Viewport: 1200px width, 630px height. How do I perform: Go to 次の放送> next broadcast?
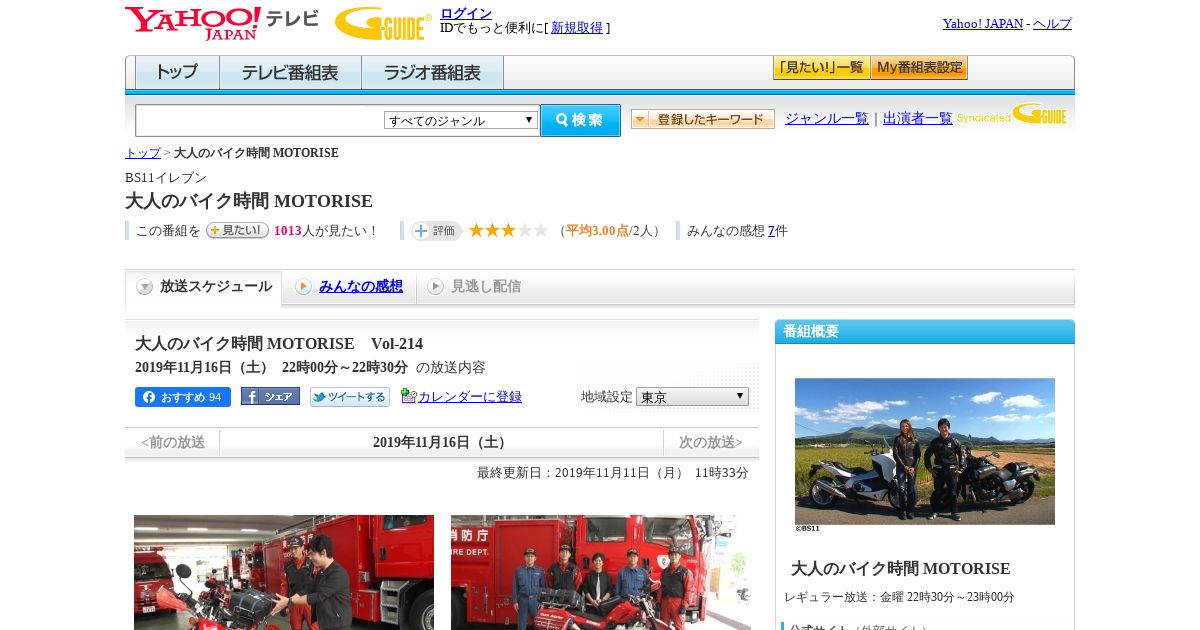tap(711, 443)
